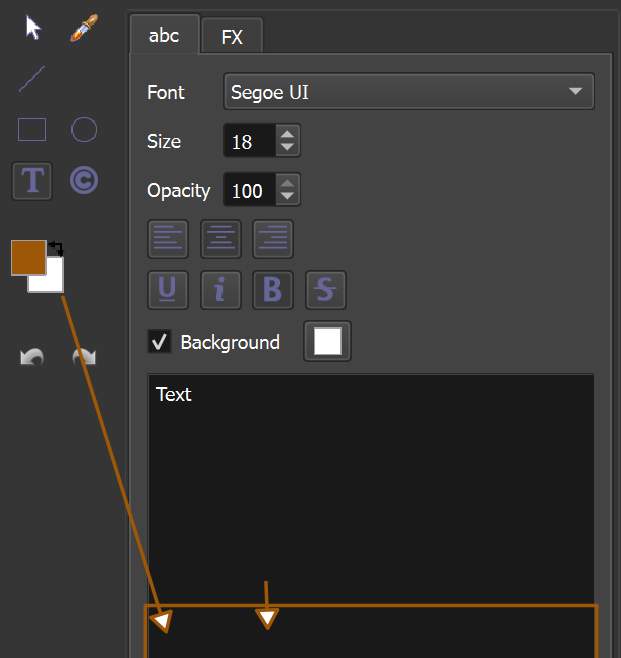Decrease the Size value
The image size is (621, 658).
(287, 147)
